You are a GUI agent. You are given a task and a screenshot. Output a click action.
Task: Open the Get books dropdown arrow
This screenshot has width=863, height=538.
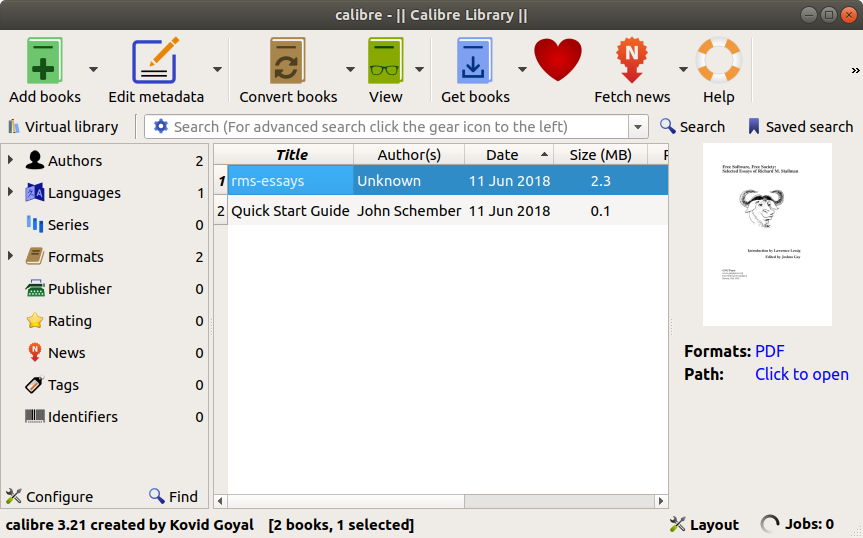point(522,69)
